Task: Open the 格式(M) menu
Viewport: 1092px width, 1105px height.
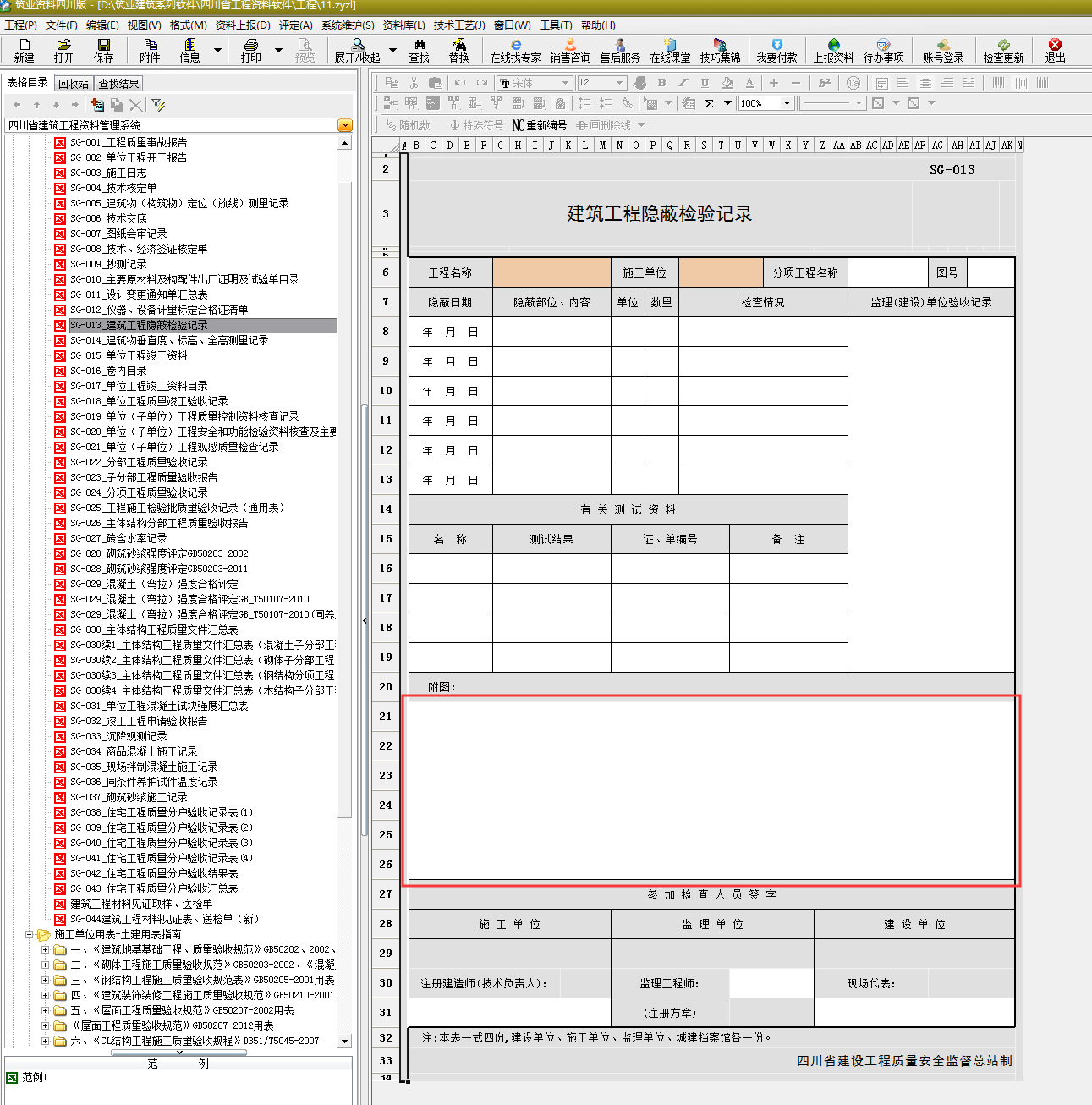Action: [x=188, y=25]
